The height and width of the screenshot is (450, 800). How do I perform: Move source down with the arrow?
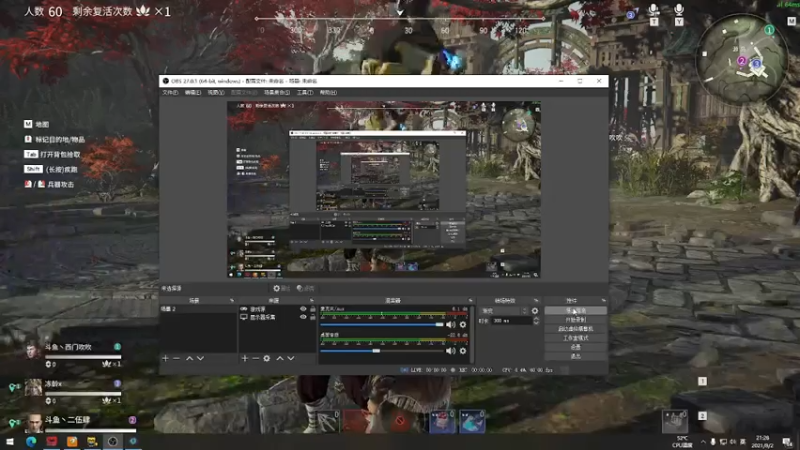291,358
